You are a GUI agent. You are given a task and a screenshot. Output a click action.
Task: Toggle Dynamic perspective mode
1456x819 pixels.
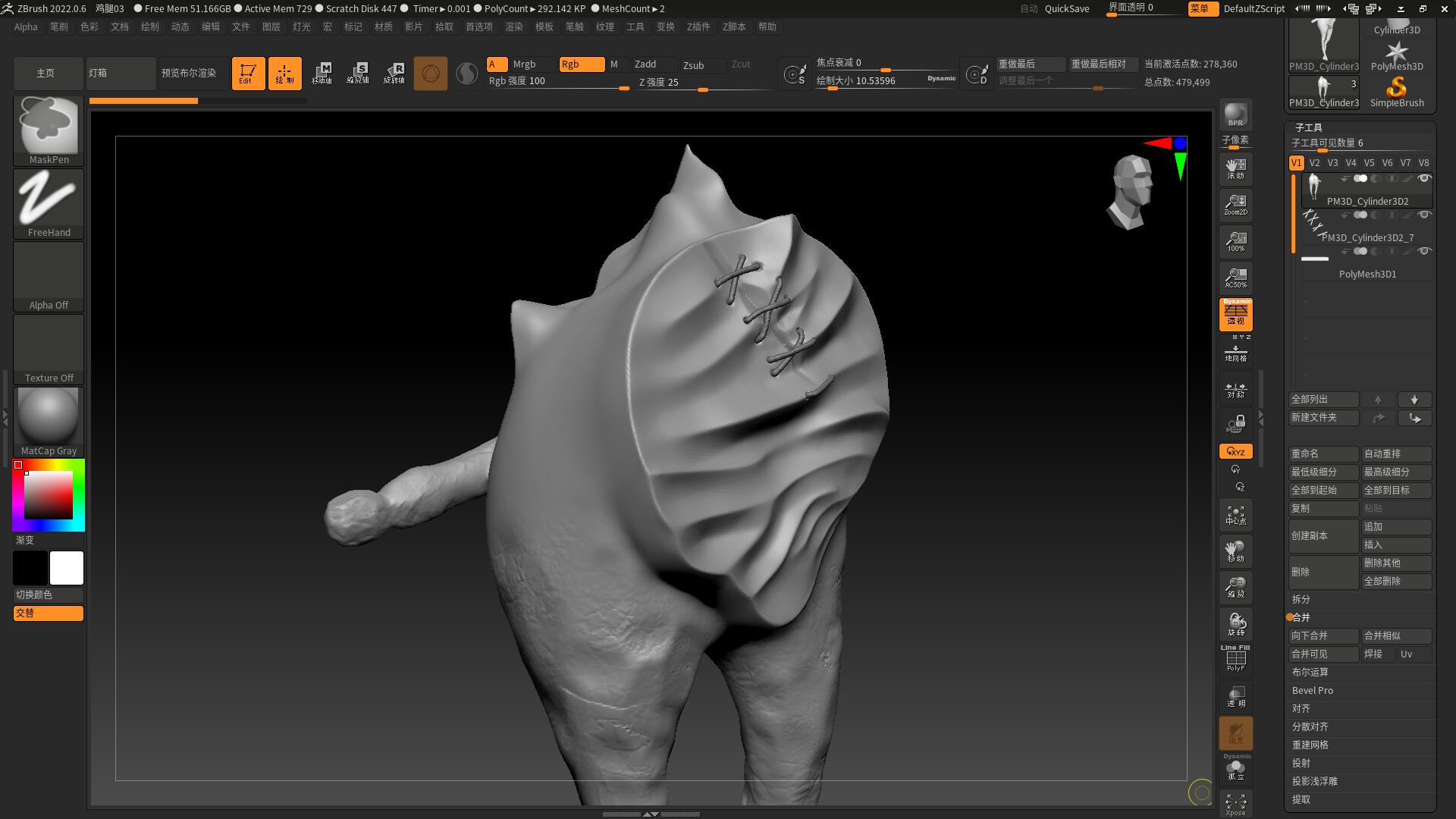[1235, 315]
